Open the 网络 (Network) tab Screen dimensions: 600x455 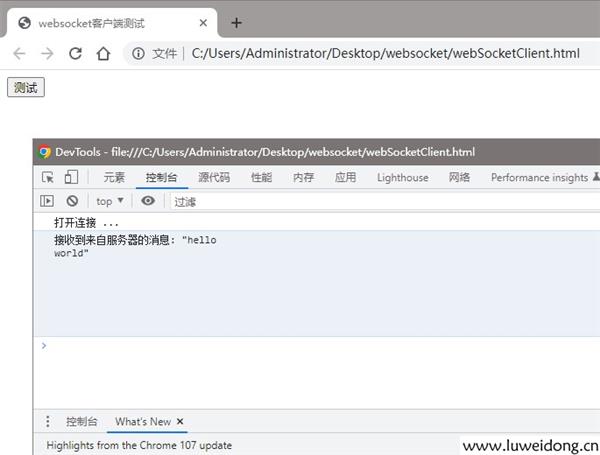459,178
